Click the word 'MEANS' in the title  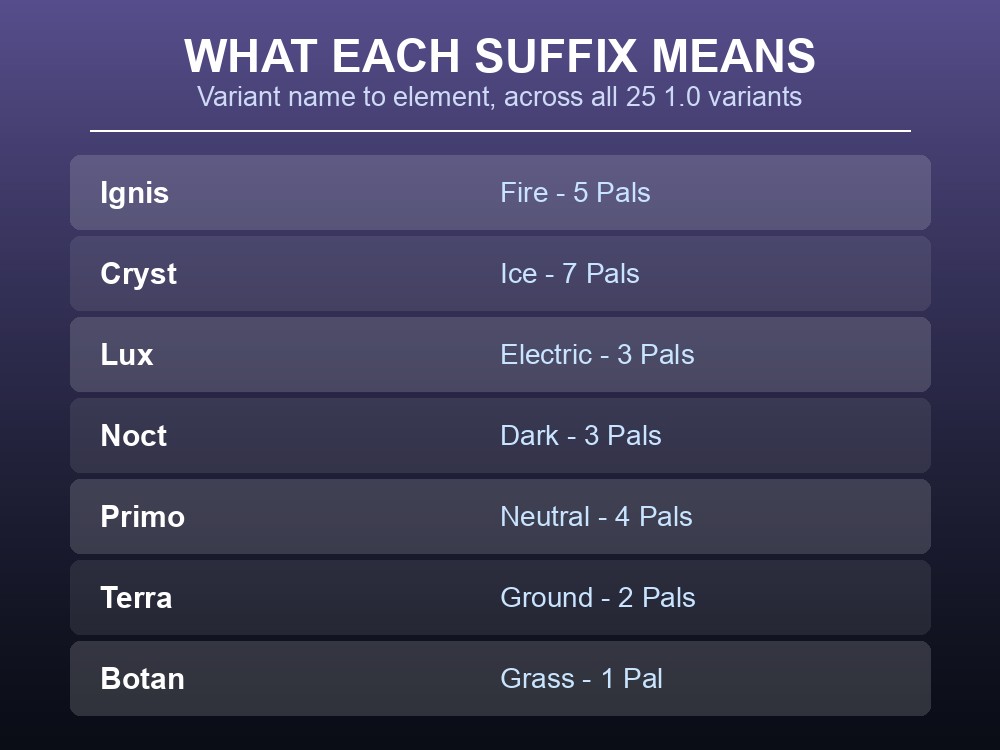[733, 56]
